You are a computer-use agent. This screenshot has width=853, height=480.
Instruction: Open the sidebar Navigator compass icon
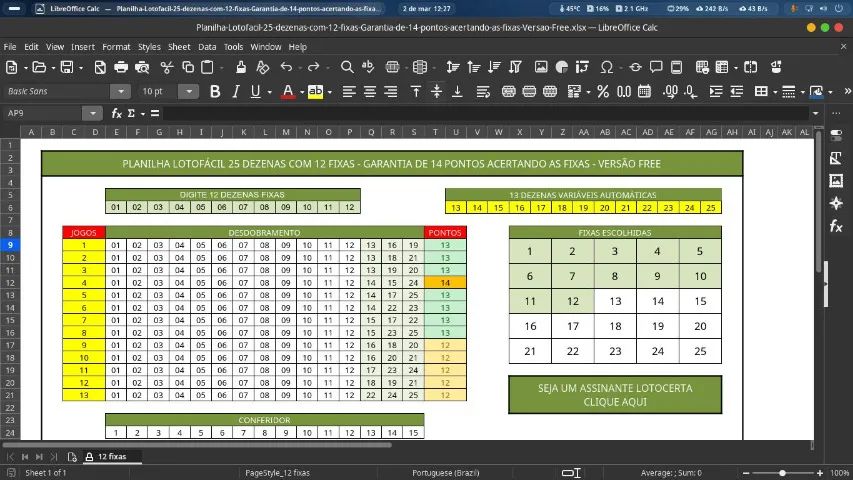[836, 204]
